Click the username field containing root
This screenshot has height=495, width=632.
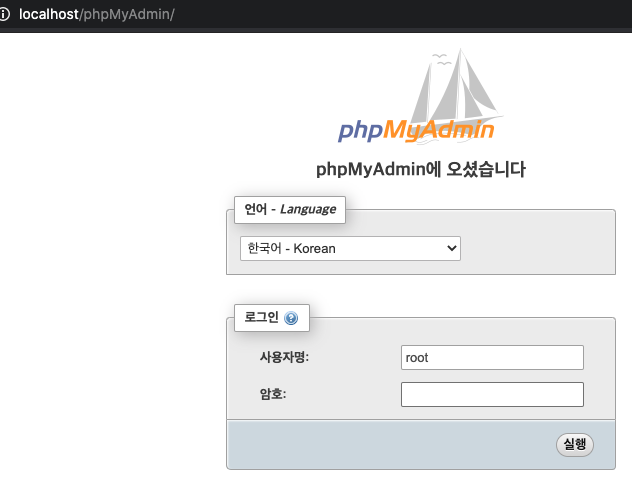click(x=492, y=357)
